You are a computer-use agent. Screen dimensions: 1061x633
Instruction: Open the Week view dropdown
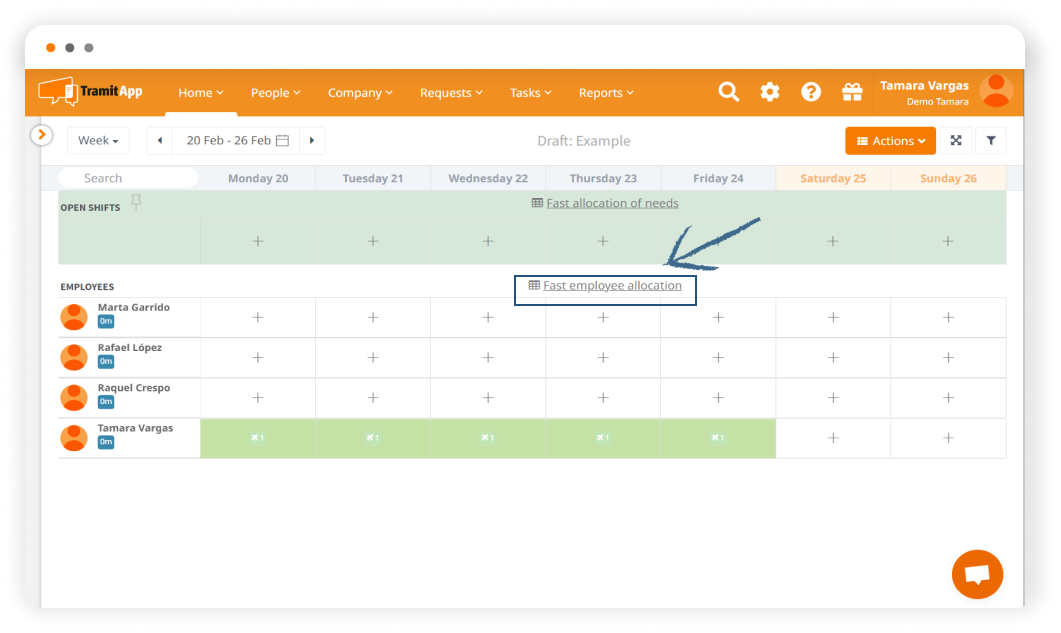(x=98, y=141)
